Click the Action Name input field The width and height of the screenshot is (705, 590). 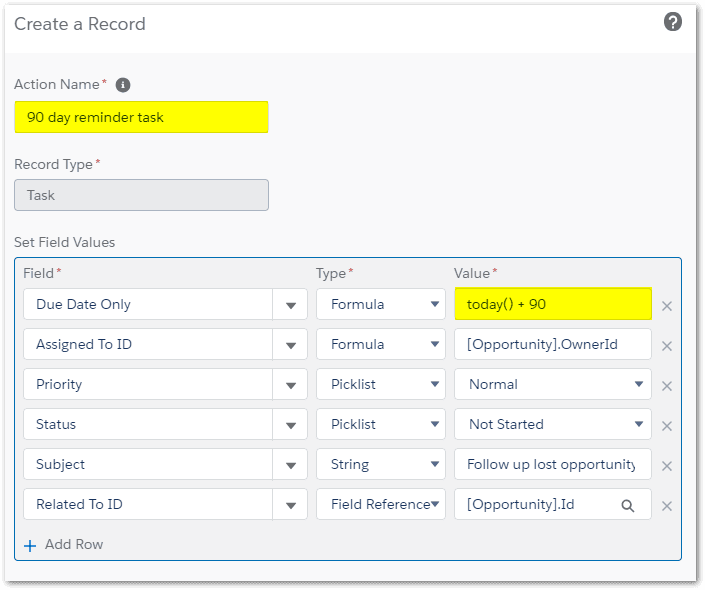(x=141, y=117)
